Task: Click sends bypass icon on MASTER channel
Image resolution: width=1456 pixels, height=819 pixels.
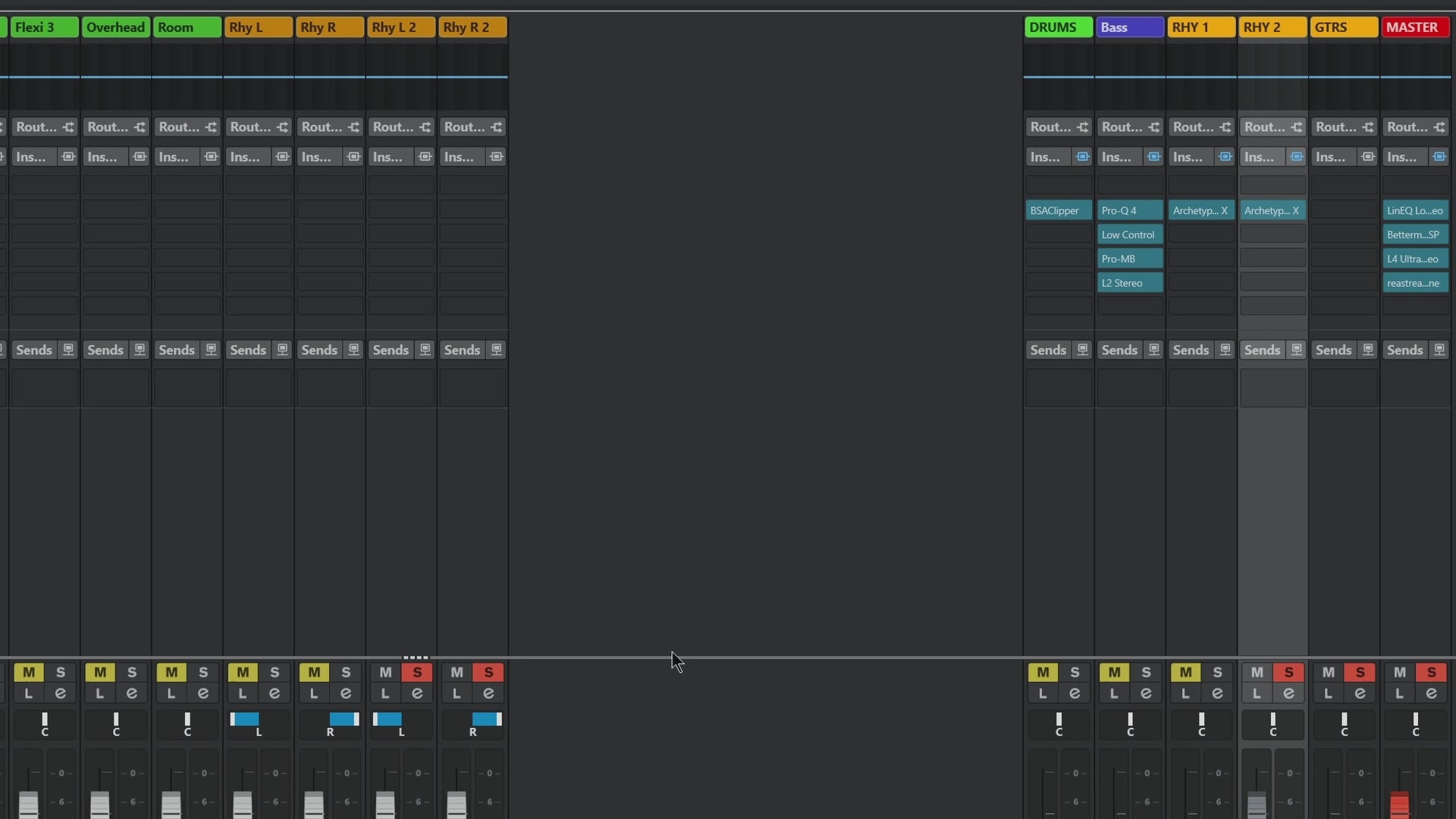Action: coord(1439,350)
